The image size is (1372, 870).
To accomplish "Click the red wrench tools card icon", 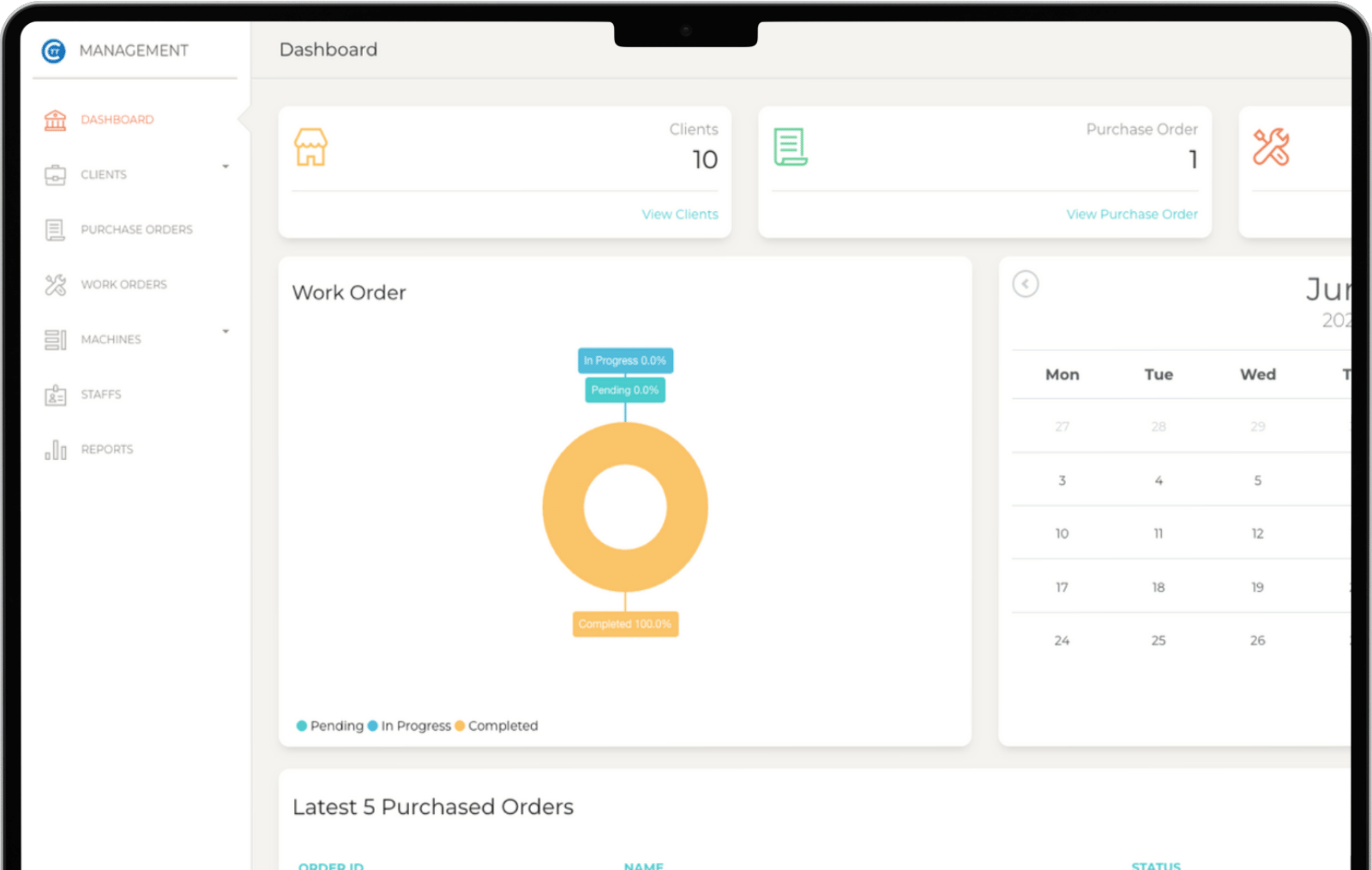I will (x=1271, y=147).
